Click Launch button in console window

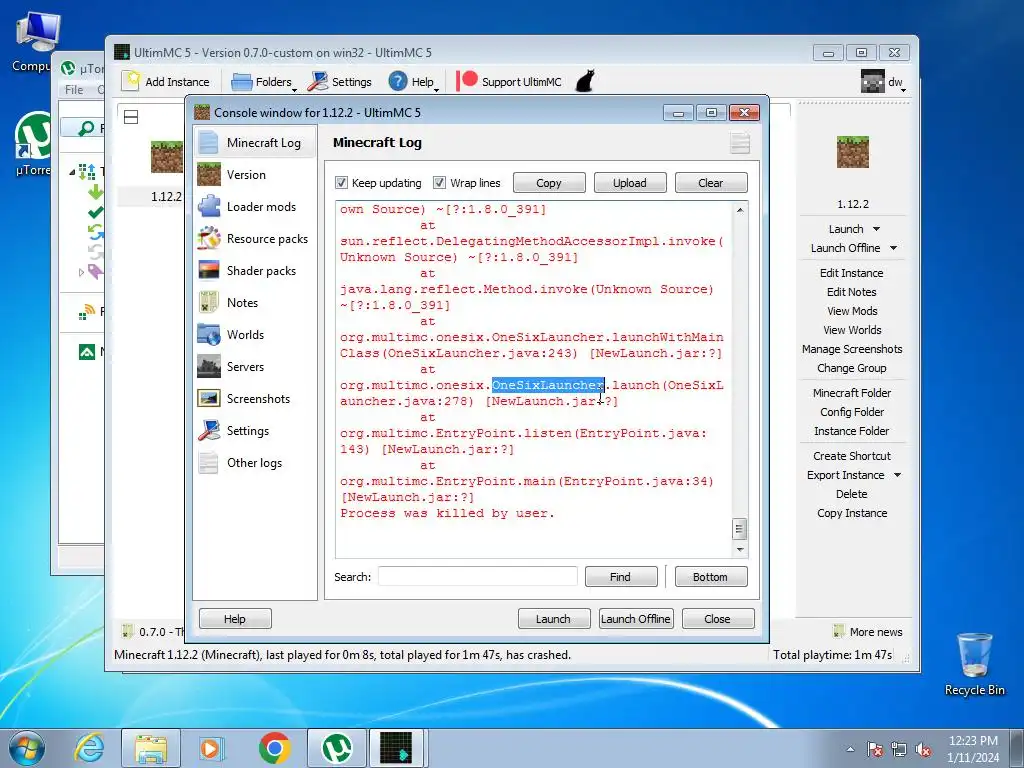(553, 618)
